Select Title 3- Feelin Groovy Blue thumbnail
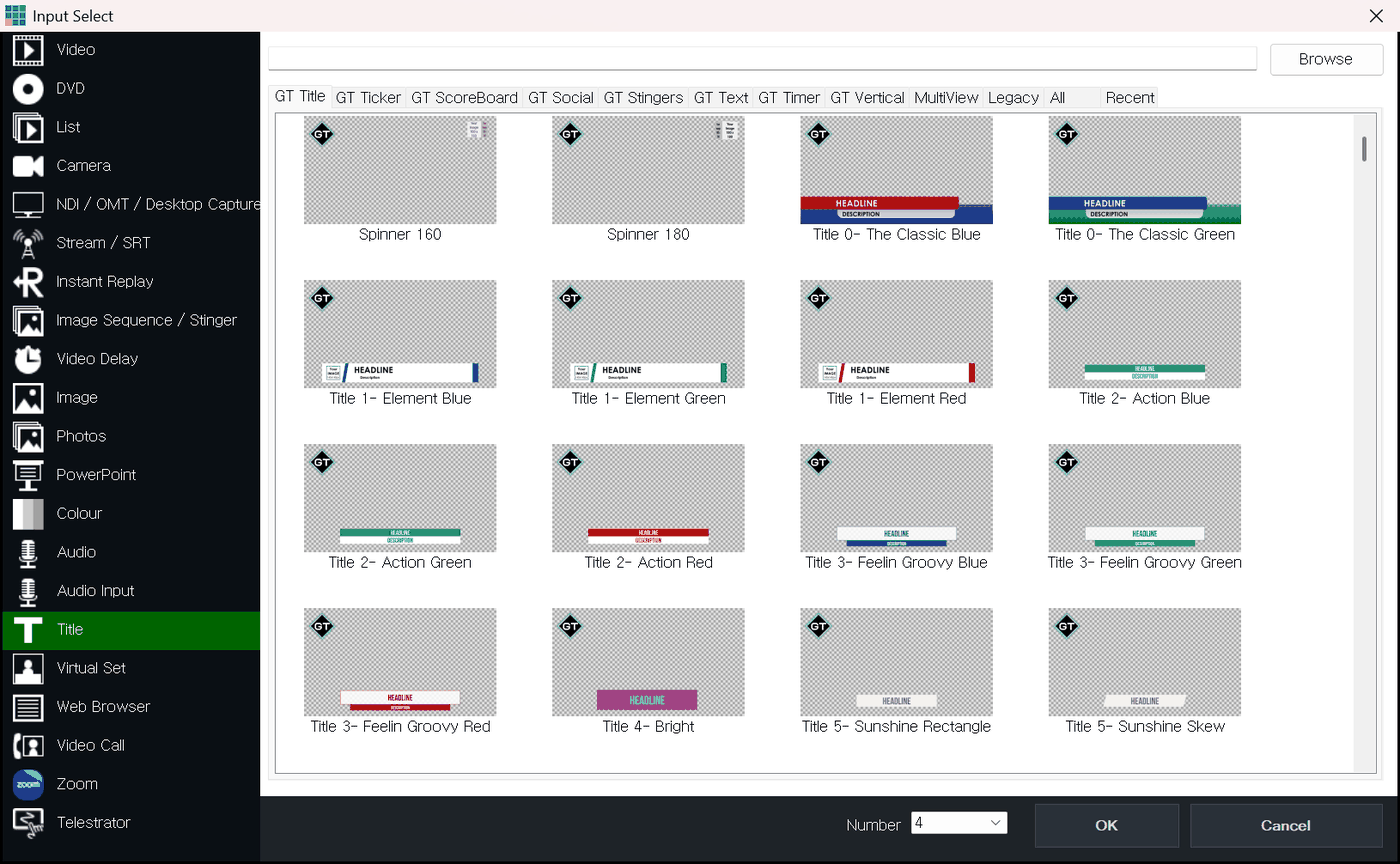Screen dimensions: 1400x864 896,498
